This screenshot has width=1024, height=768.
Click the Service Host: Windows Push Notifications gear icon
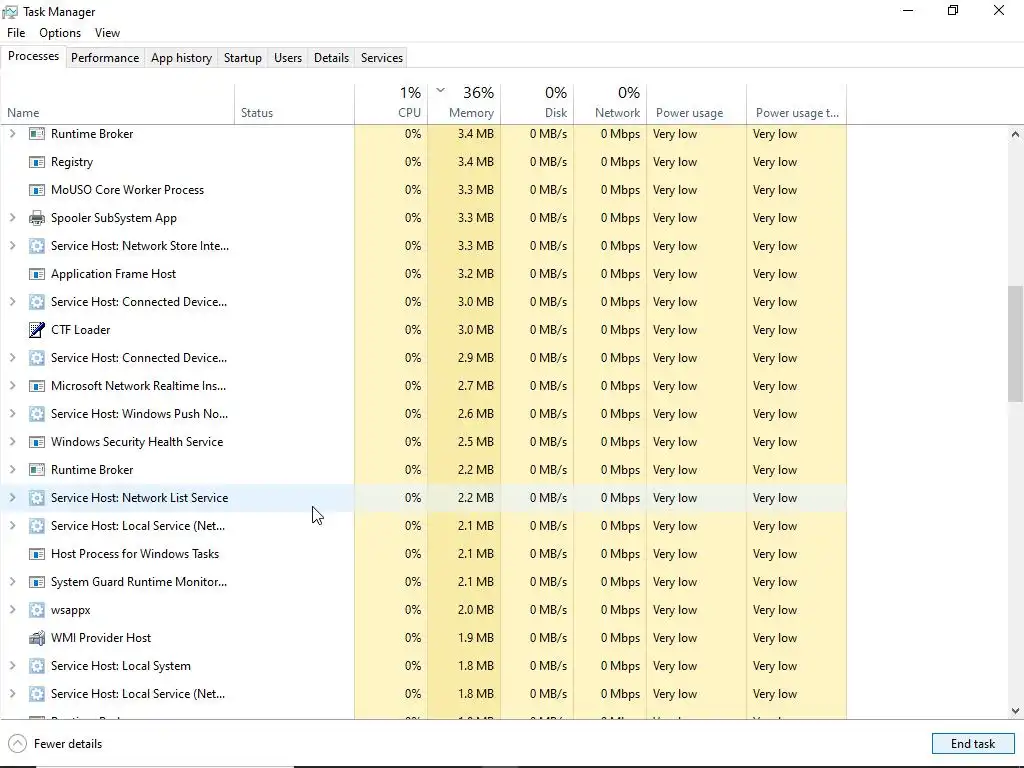[x=37, y=414]
